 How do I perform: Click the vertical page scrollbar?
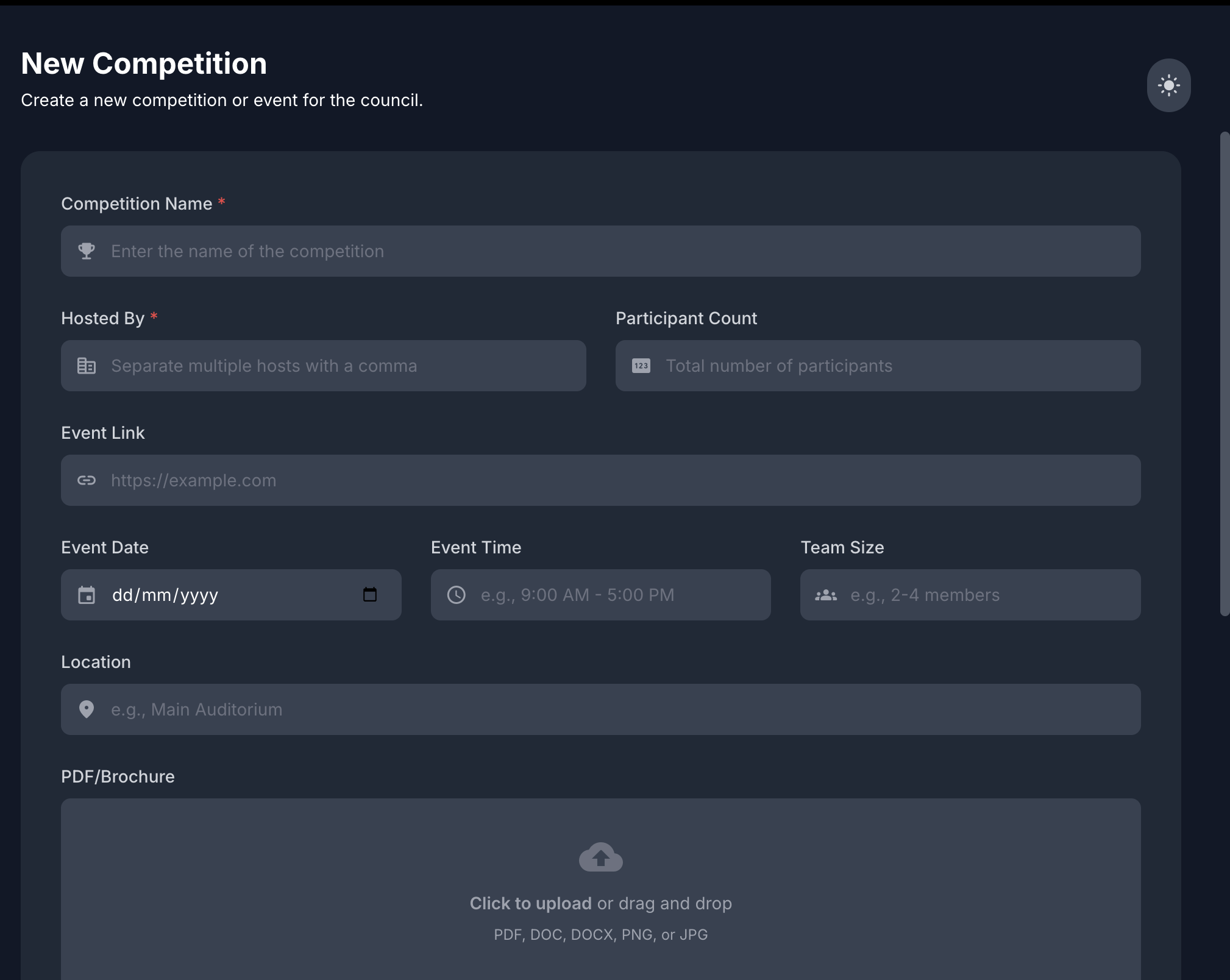[1225, 373]
